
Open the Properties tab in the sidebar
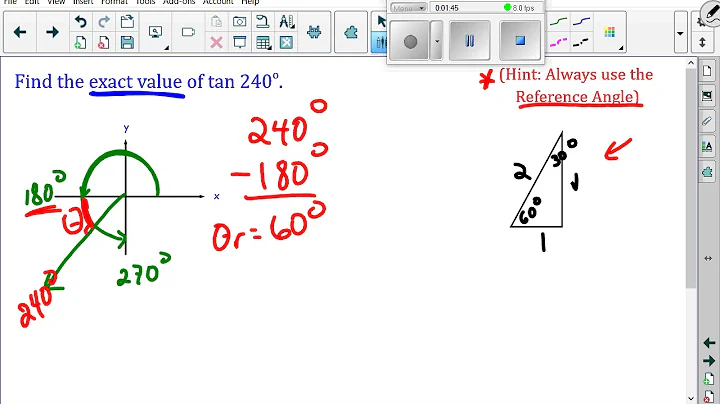pos(707,146)
